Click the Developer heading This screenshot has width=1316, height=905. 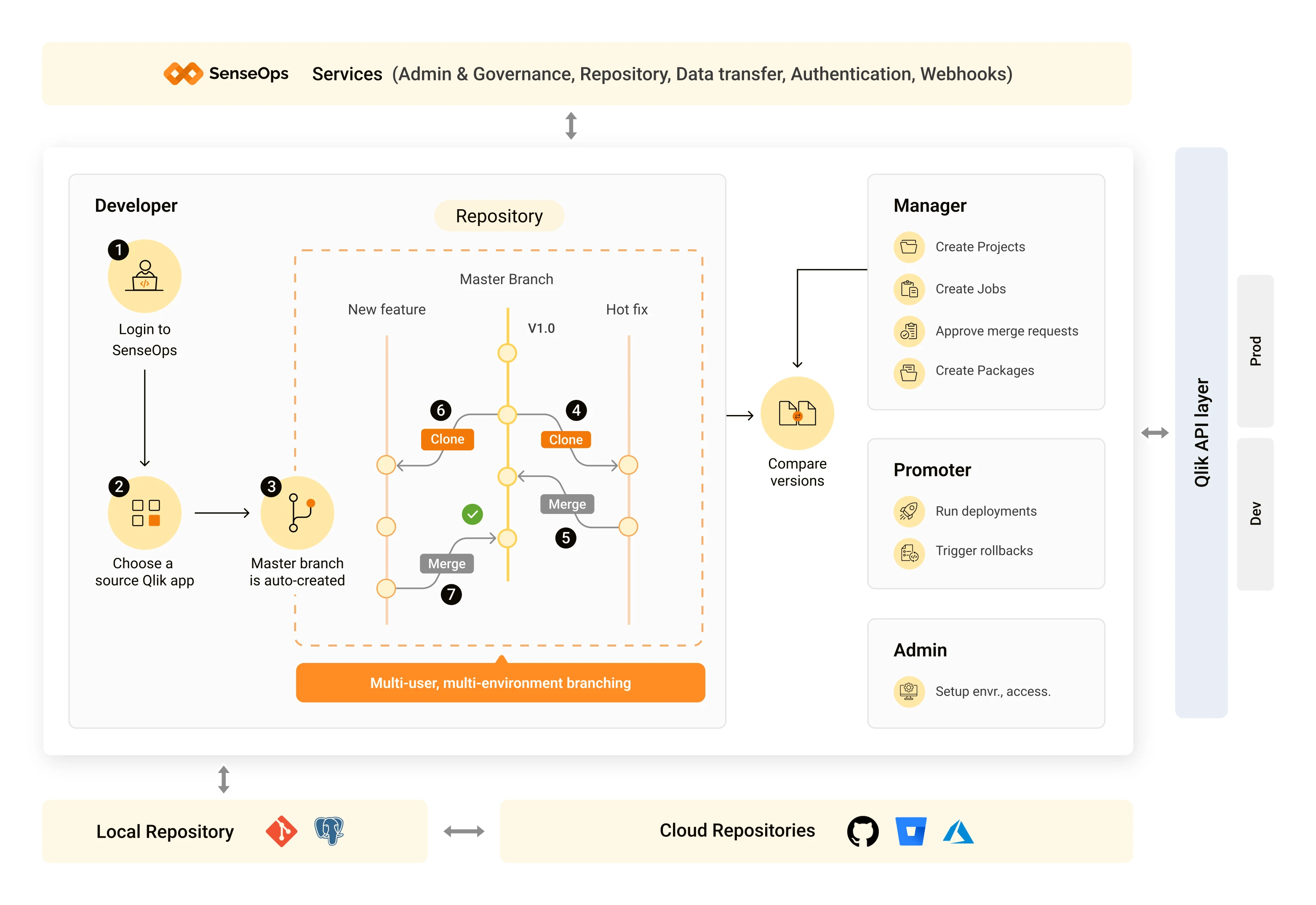136,206
